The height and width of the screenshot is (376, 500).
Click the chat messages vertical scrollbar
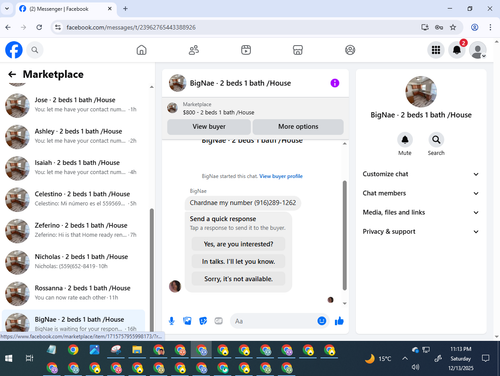(344, 235)
